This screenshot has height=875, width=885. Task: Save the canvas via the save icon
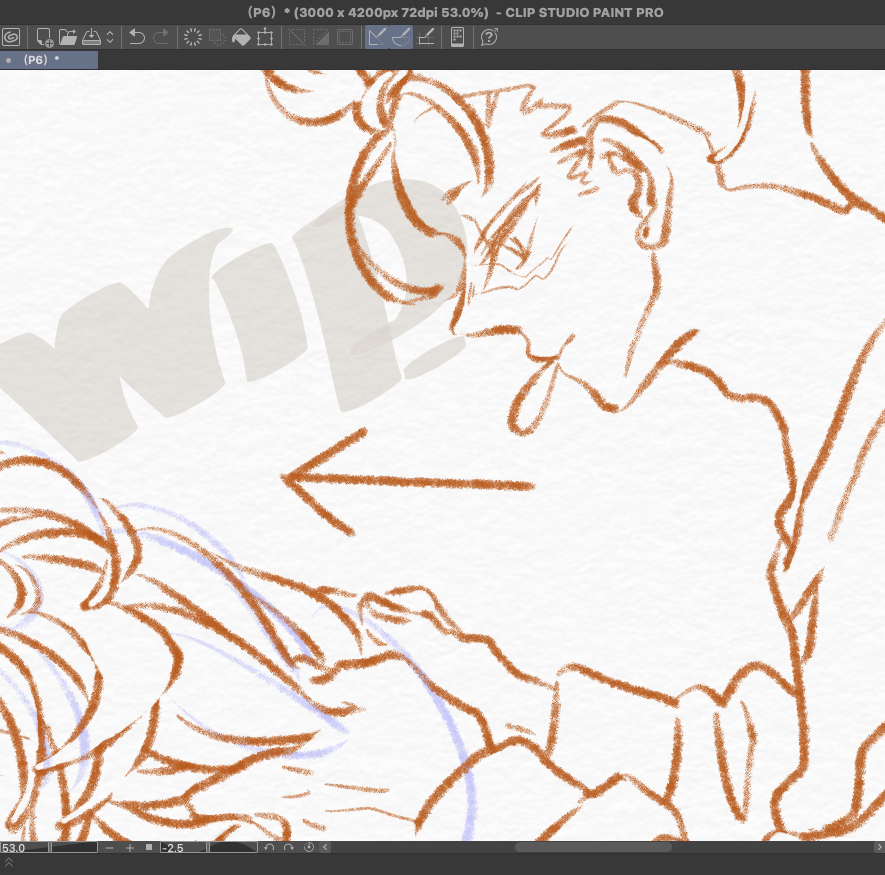click(x=92, y=37)
